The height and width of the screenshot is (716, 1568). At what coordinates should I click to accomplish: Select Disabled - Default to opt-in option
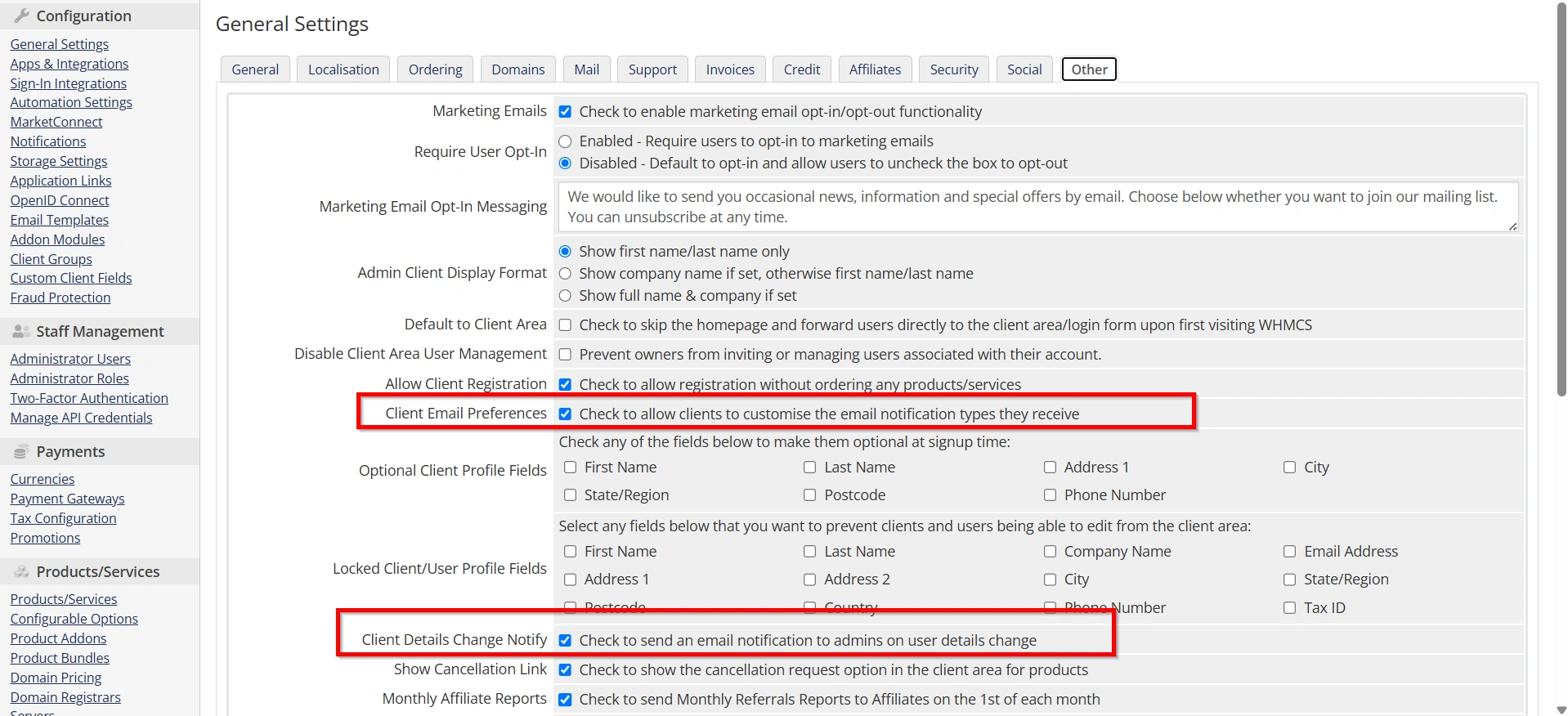pyautogui.click(x=565, y=163)
